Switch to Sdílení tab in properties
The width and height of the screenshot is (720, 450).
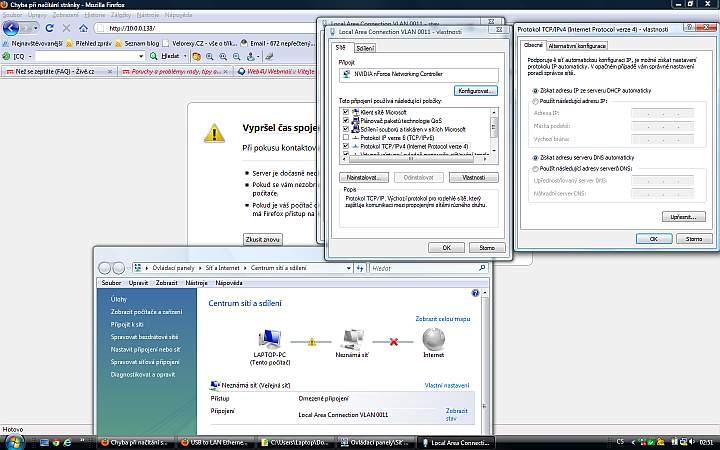365,48
